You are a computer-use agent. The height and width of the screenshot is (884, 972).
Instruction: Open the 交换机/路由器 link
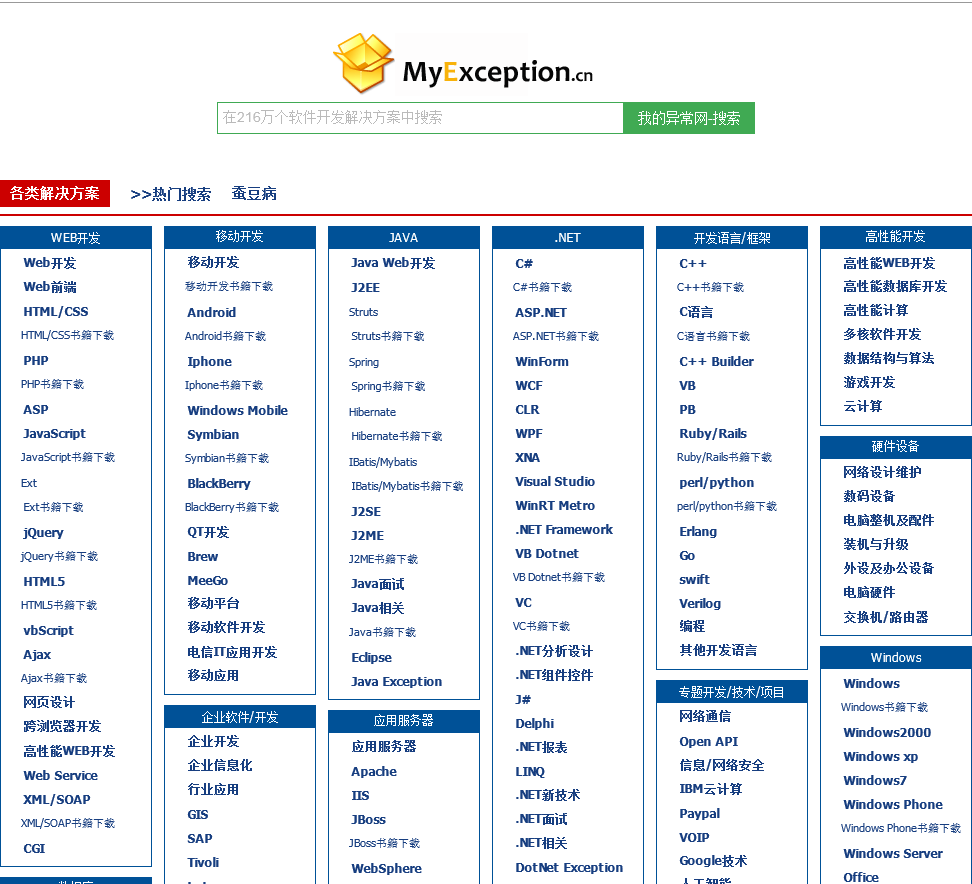pyautogui.click(x=886, y=617)
